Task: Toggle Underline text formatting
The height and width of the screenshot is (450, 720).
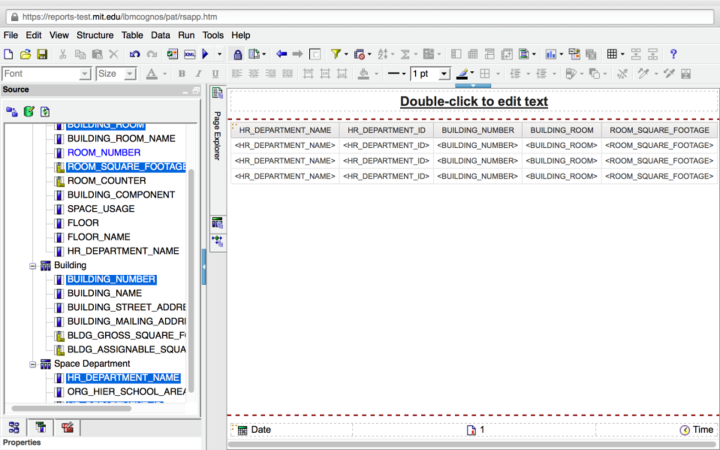Action: pyautogui.click(x=214, y=74)
